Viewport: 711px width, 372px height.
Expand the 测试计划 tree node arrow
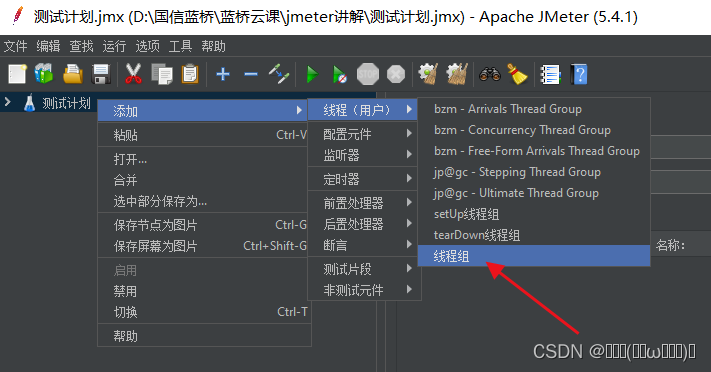[8, 102]
